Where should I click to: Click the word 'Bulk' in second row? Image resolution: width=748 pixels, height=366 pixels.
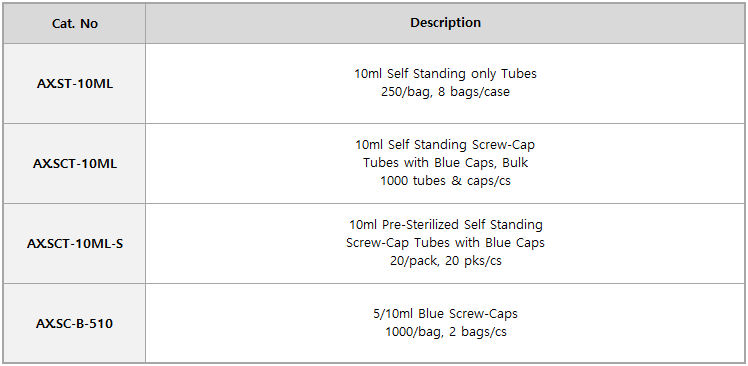[x=515, y=163]
